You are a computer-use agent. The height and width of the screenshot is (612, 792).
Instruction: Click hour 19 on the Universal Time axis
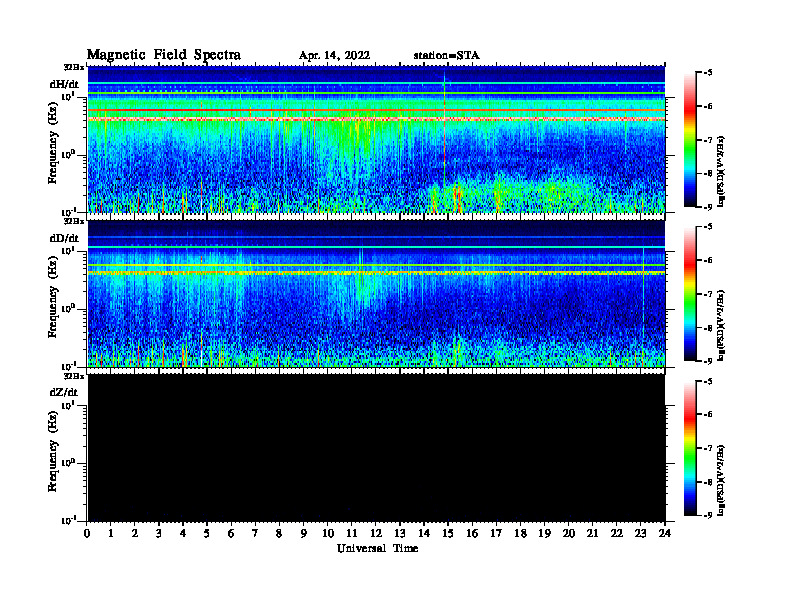(x=544, y=534)
